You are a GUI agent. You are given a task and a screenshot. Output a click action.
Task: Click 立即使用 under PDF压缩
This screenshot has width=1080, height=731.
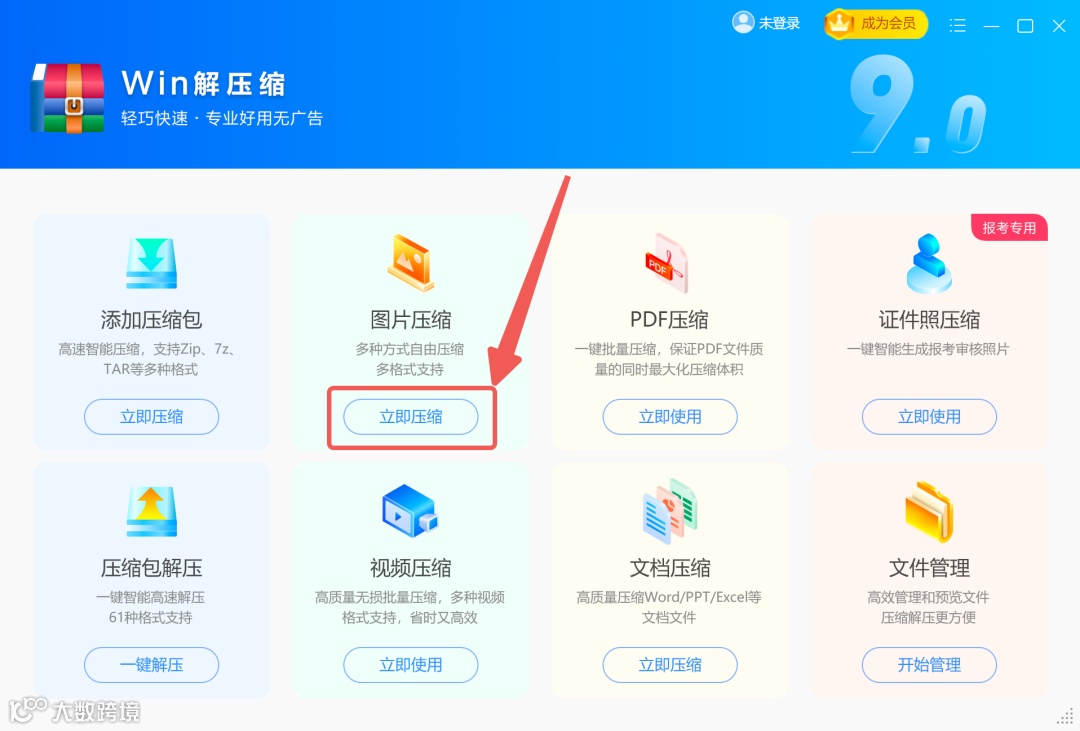pyautogui.click(x=669, y=416)
